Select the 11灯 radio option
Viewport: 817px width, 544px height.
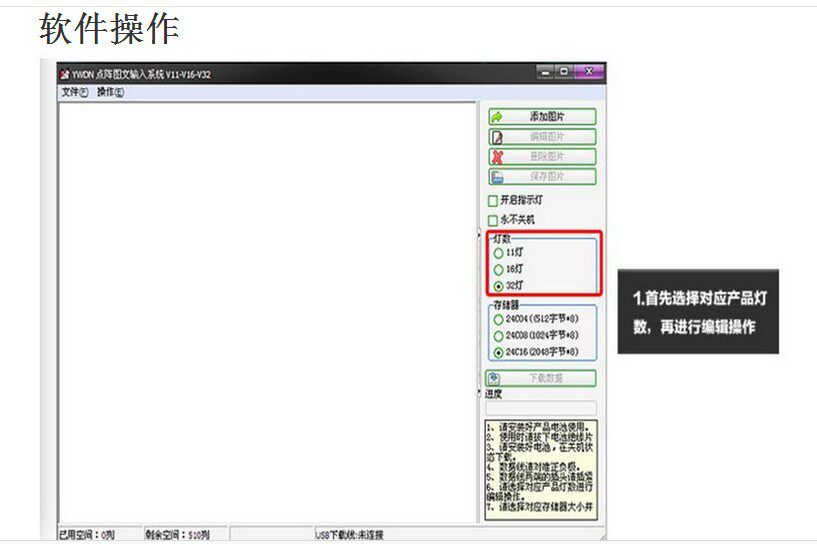click(498, 253)
